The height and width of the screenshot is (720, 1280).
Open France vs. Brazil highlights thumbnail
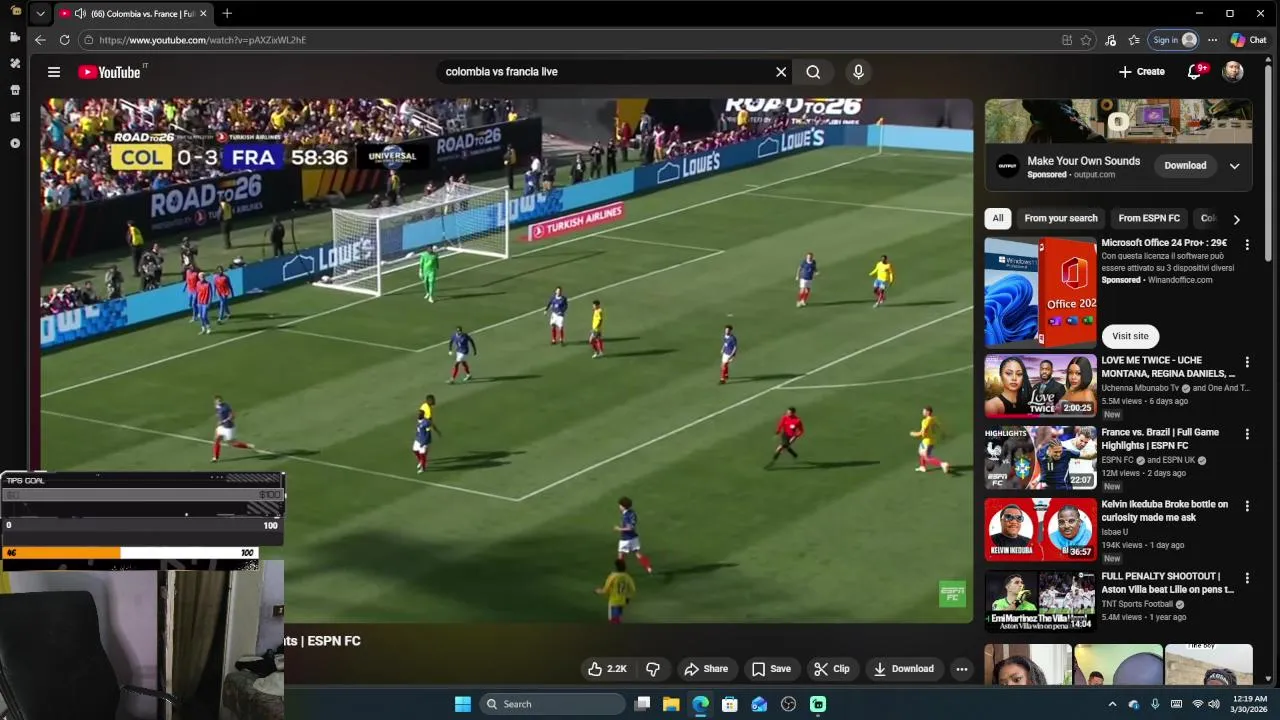[x=1040, y=457]
